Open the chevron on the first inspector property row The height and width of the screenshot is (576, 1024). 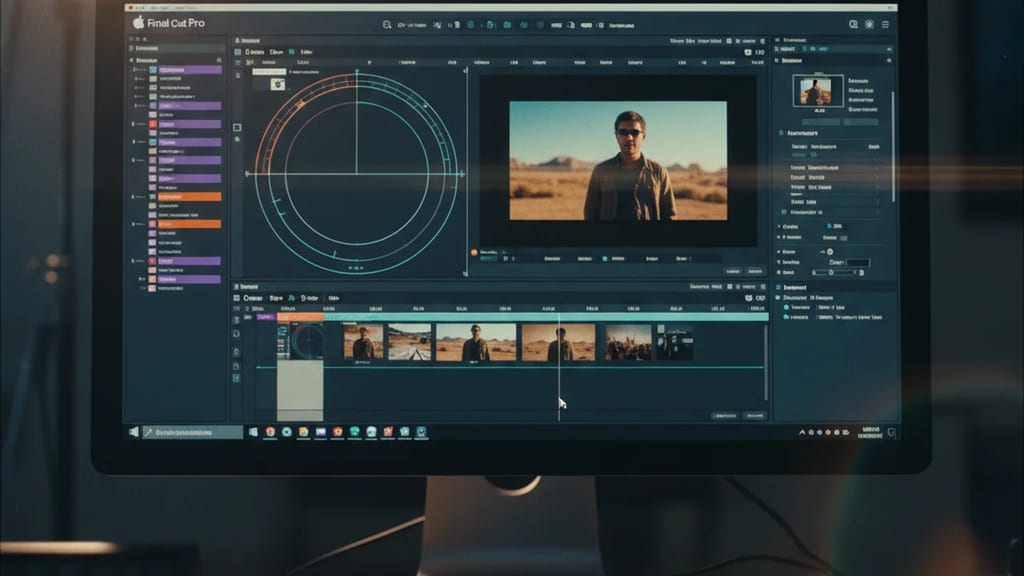877,168
